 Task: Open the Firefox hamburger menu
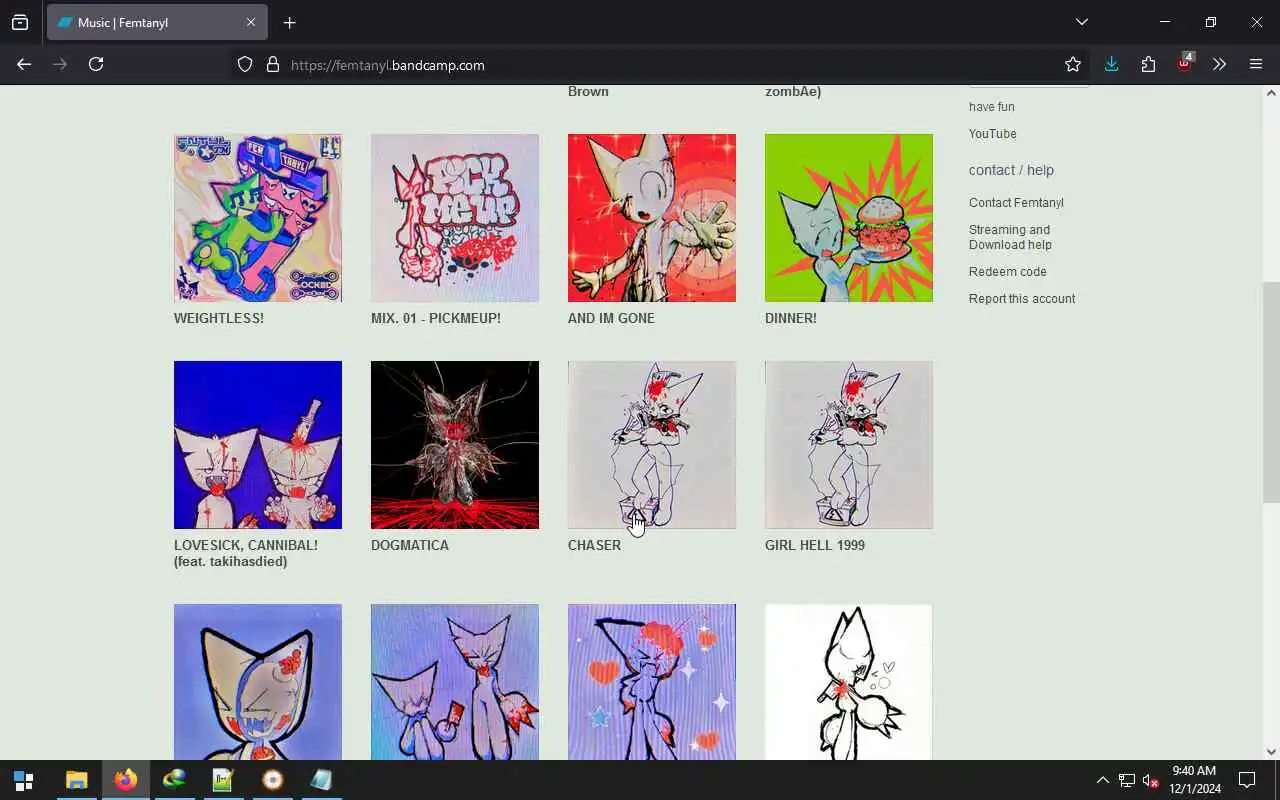pyautogui.click(x=1256, y=64)
